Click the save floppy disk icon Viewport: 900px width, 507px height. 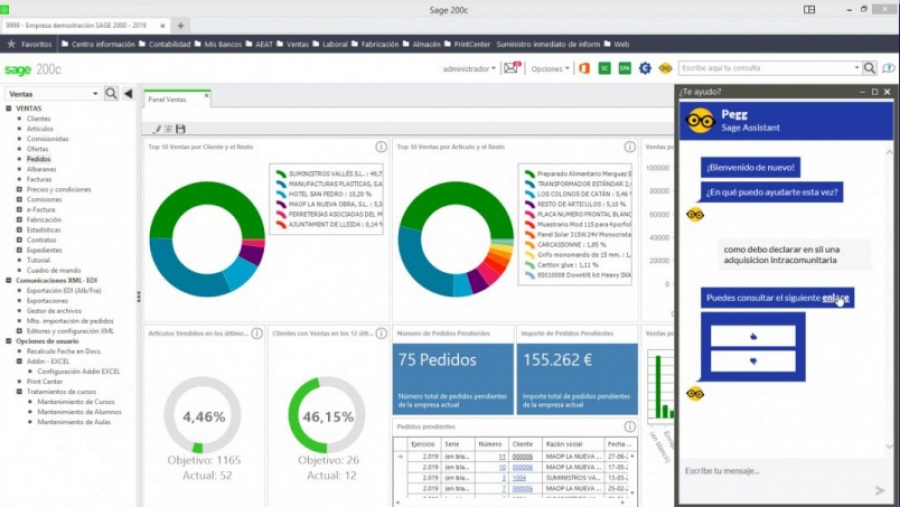(180, 129)
